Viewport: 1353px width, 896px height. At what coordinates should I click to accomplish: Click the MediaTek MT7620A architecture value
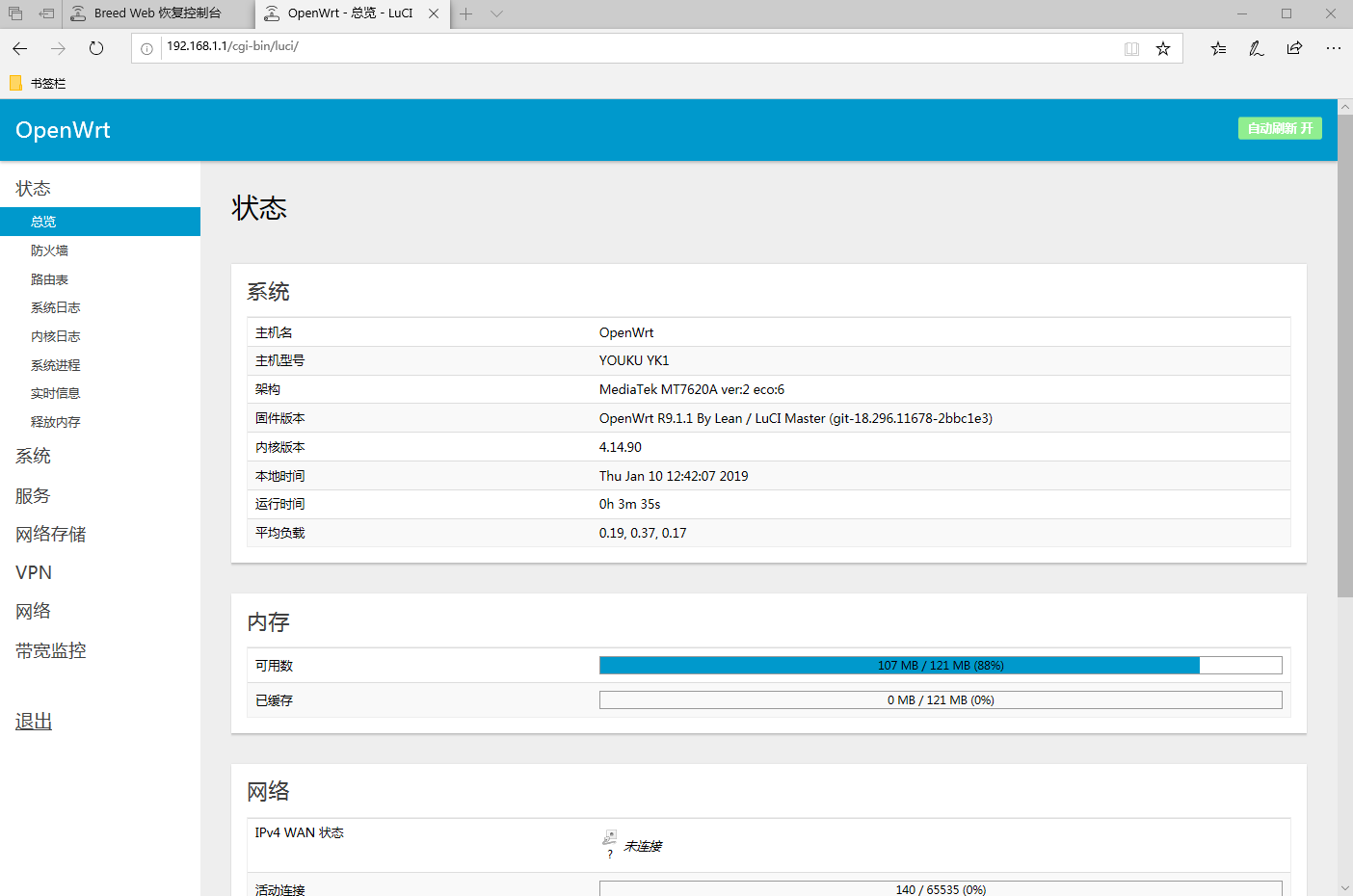click(692, 389)
